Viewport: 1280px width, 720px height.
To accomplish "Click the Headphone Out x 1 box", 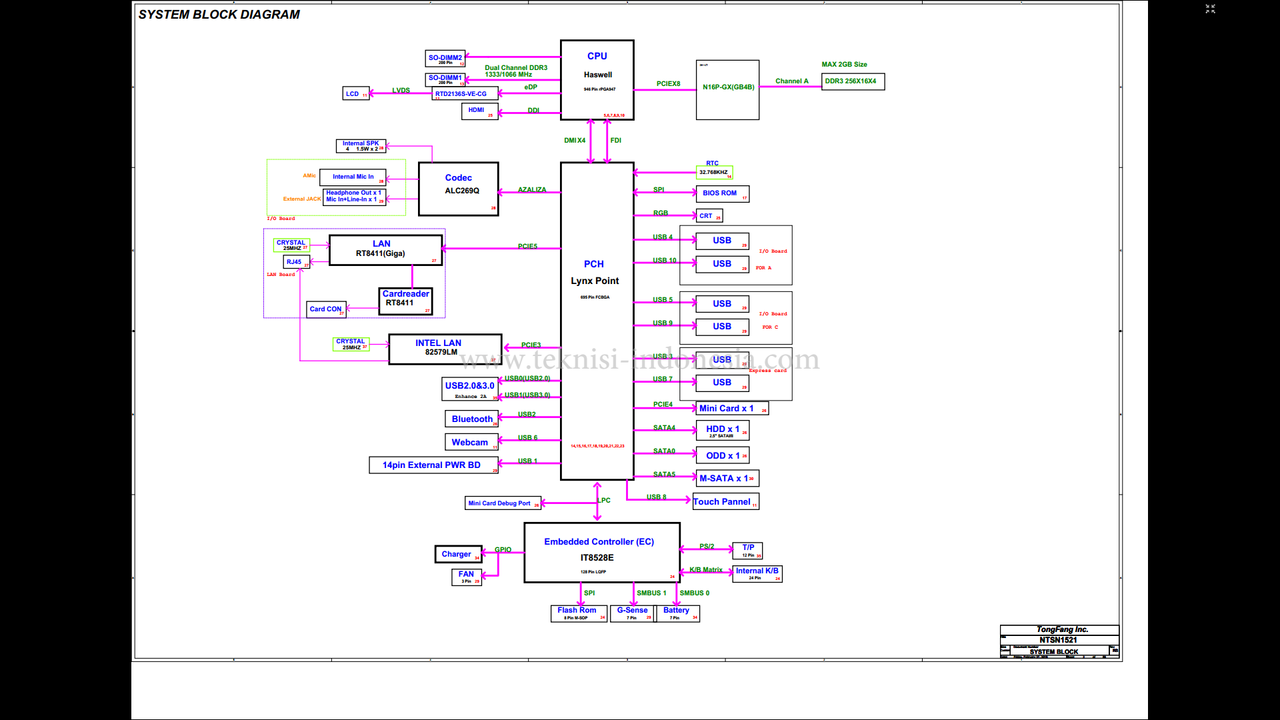I will tap(355, 196).
